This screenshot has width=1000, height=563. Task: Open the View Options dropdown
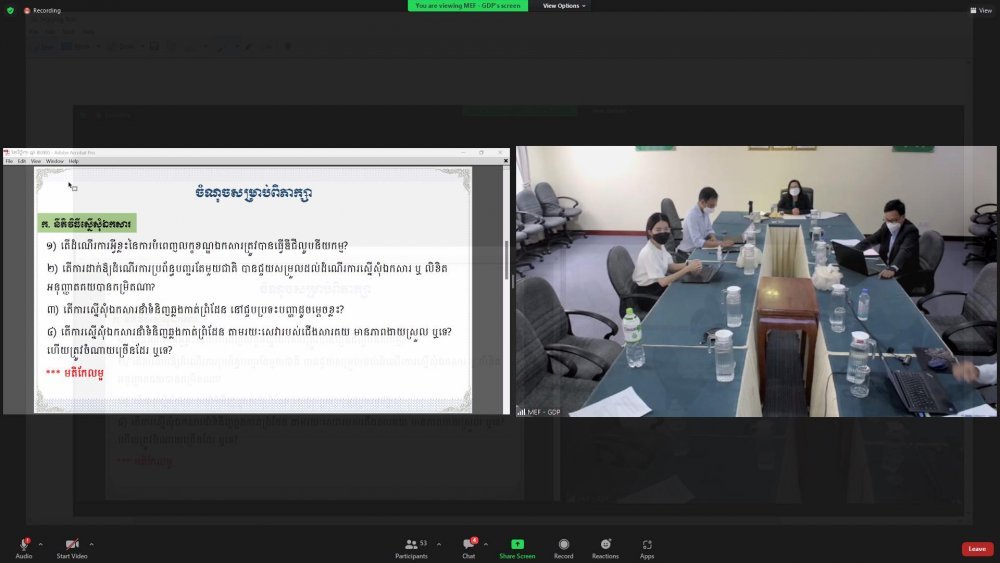pos(565,6)
